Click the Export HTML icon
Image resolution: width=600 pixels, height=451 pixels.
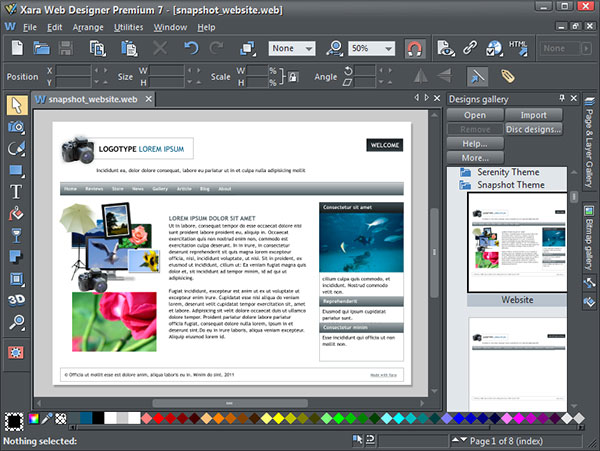click(x=518, y=48)
